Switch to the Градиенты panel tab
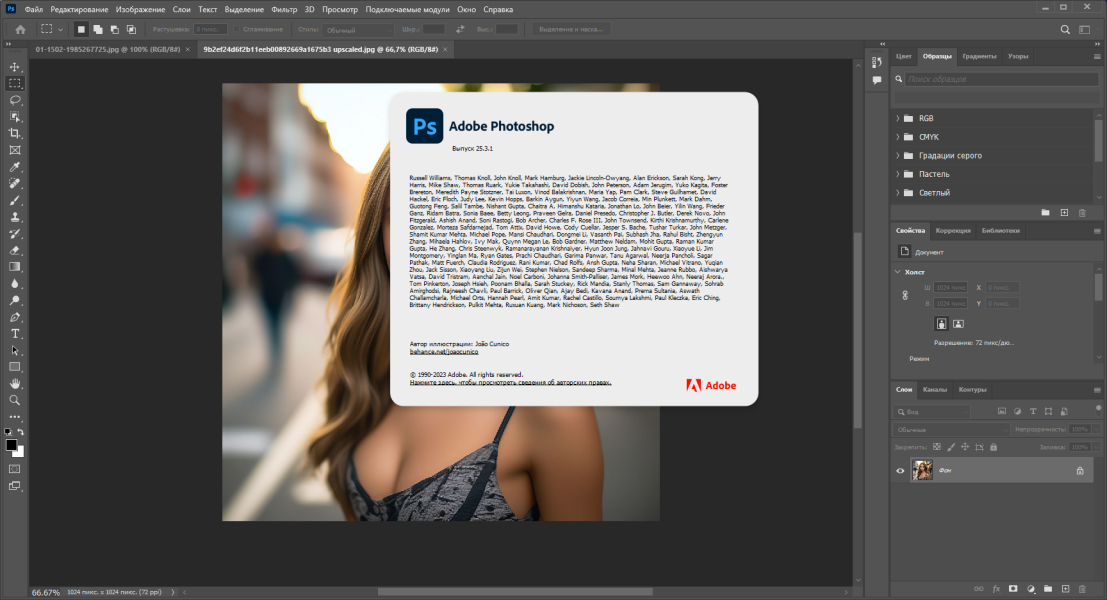The height and width of the screenshot is (600, 1107). click(x=979, y=56)
